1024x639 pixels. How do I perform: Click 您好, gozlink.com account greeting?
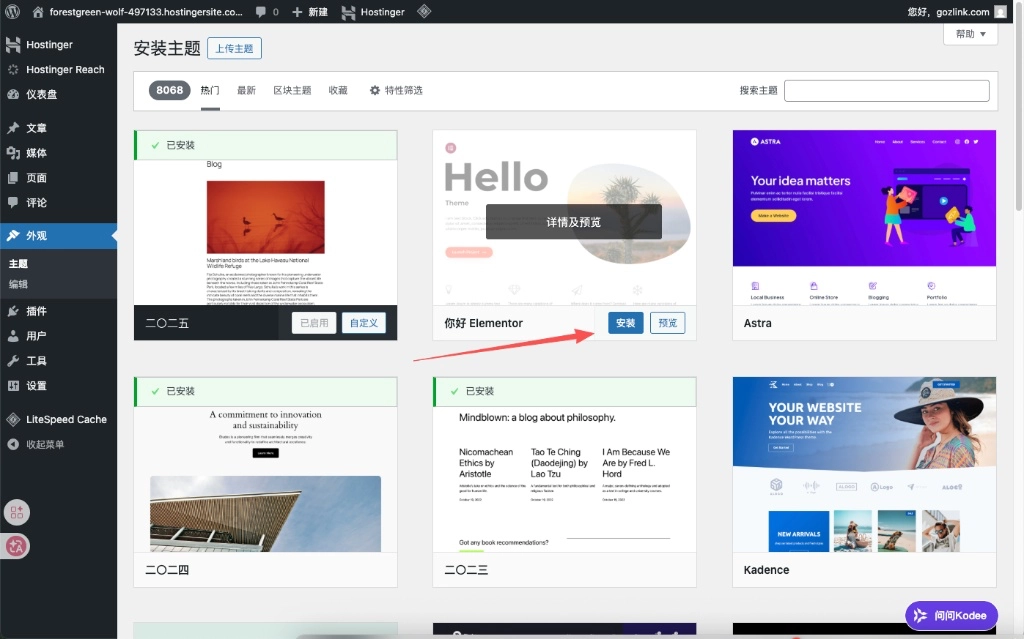pyautogui.click(x=948, y=12)
